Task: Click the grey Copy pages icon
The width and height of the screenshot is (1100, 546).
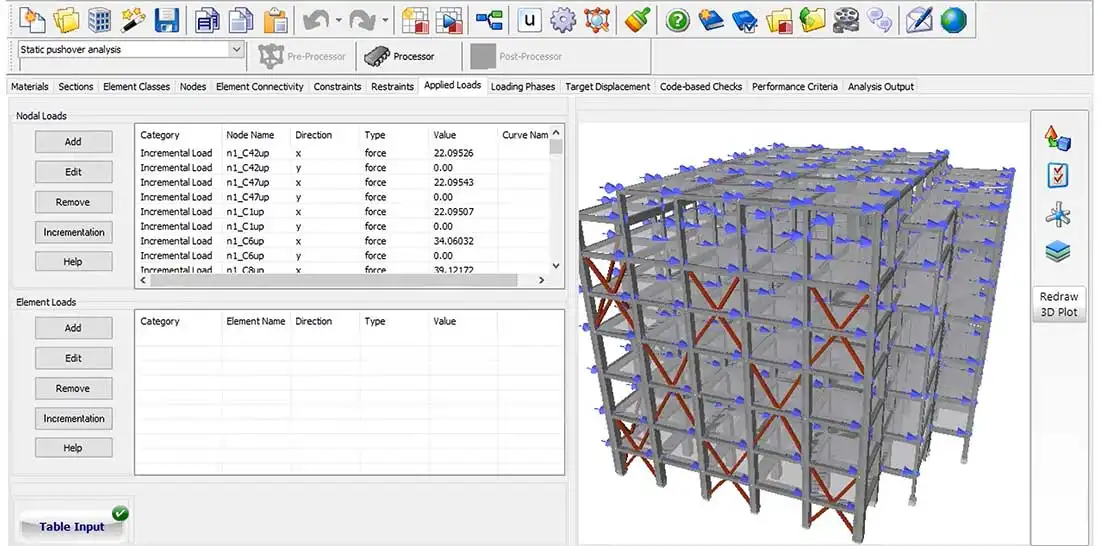Action: 241,20
